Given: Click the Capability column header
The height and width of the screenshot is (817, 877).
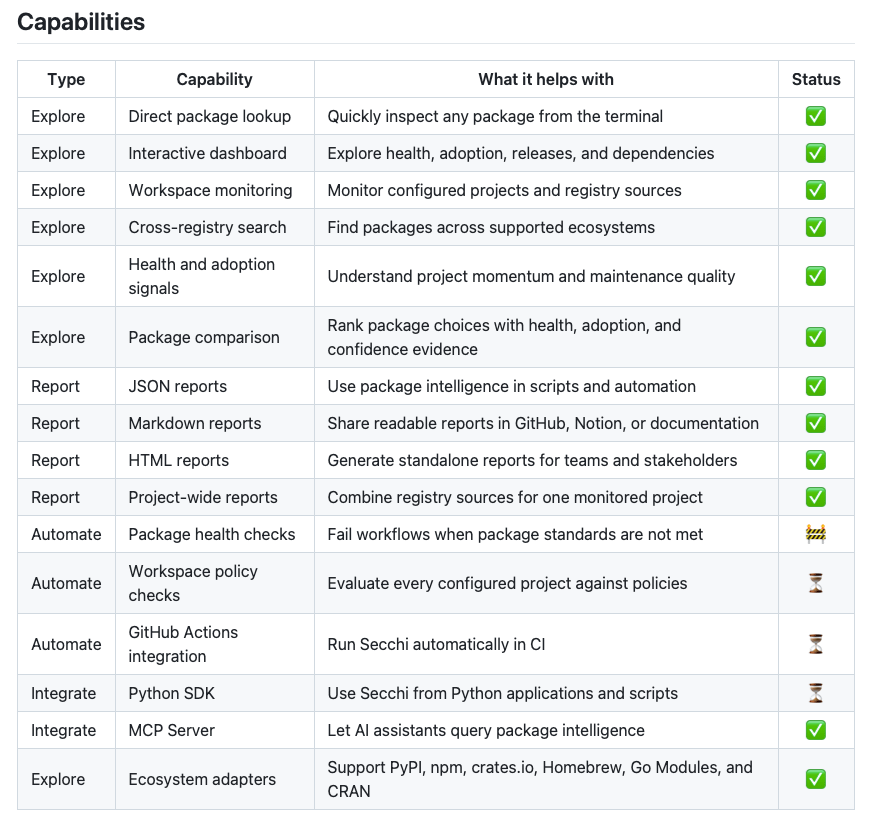Looking at the screenshot, I should pyautogui.click(x=215, y=79).
